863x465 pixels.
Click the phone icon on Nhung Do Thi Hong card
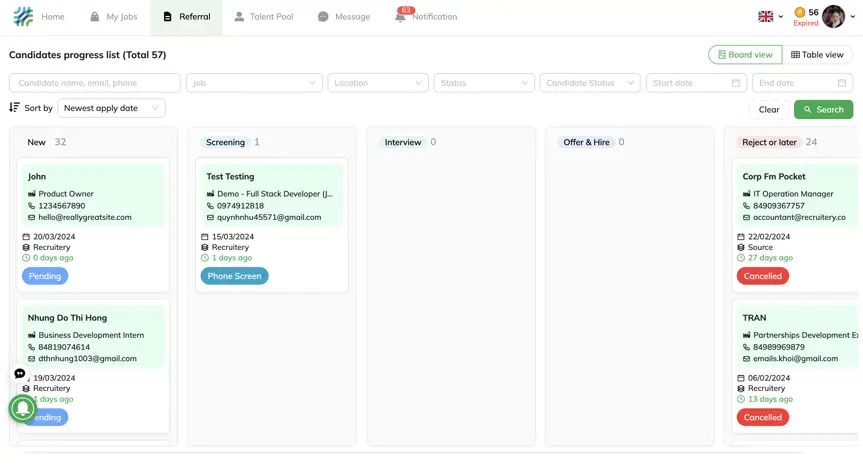[31, 347]
